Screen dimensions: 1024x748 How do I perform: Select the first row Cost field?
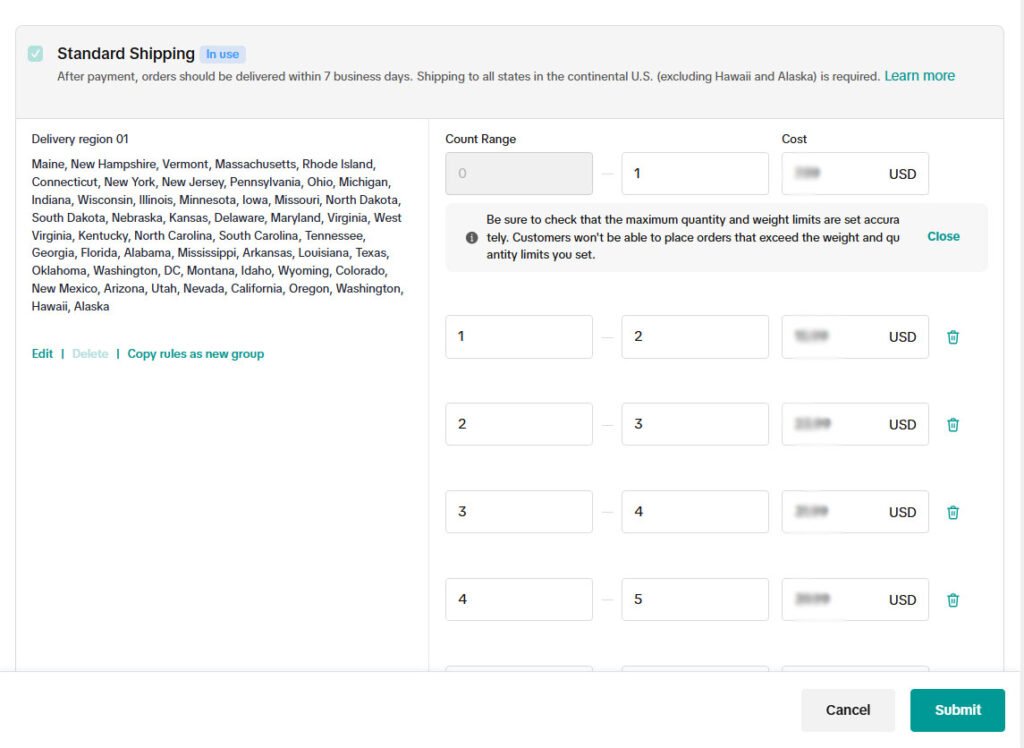(x=855, y=174)
